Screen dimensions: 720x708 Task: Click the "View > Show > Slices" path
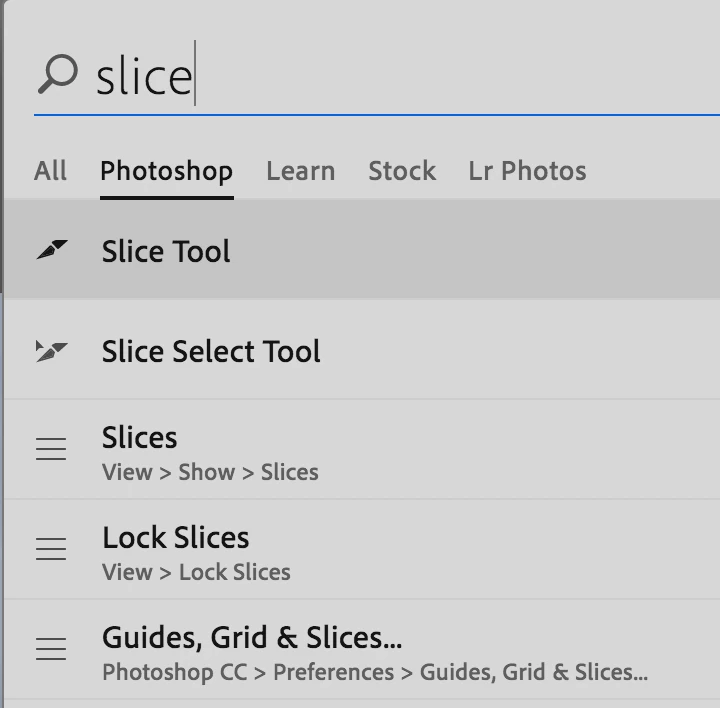click(x=210, y=472)
